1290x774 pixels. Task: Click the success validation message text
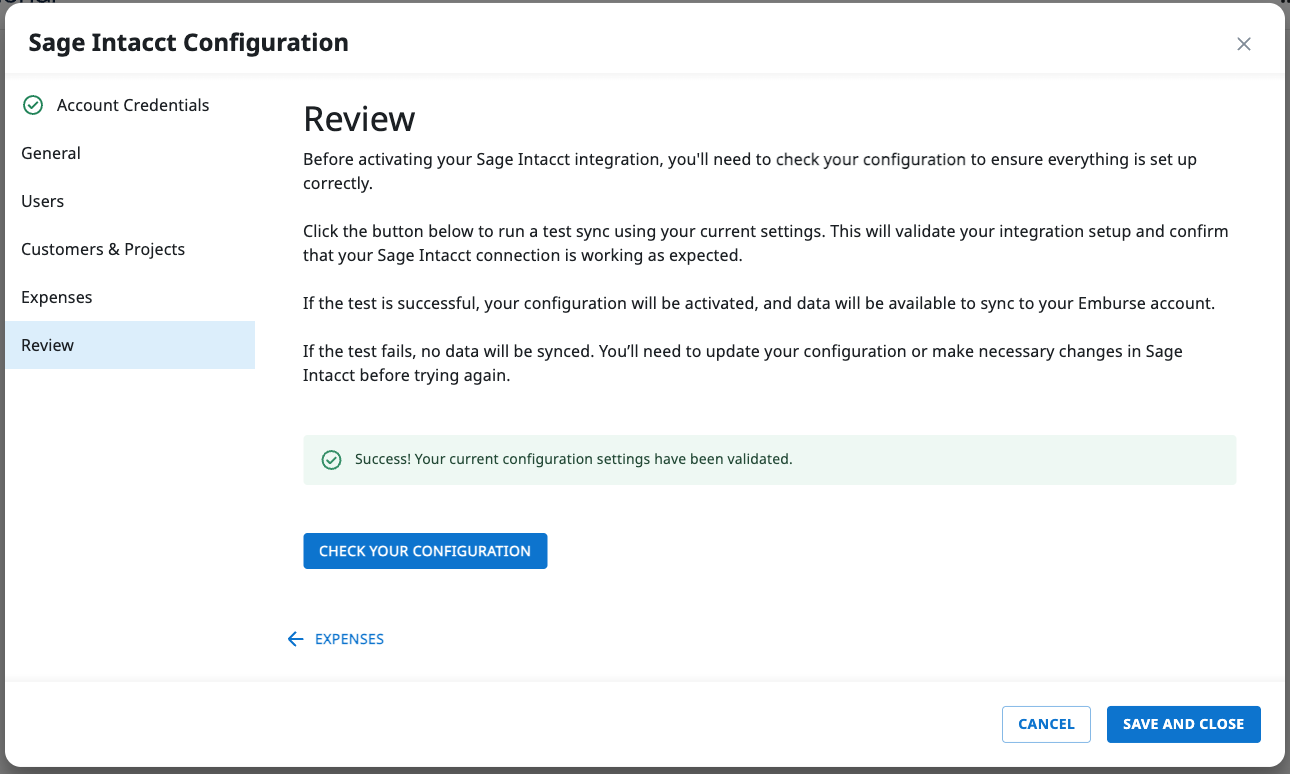click(573, 460)
